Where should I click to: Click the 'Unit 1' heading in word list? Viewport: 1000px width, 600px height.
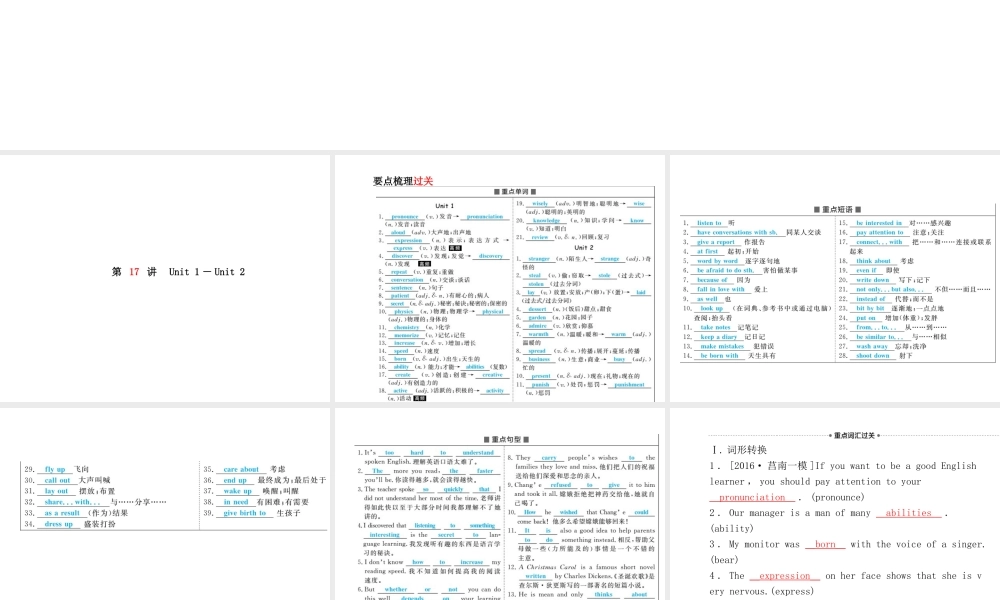(x=445, y=206)
